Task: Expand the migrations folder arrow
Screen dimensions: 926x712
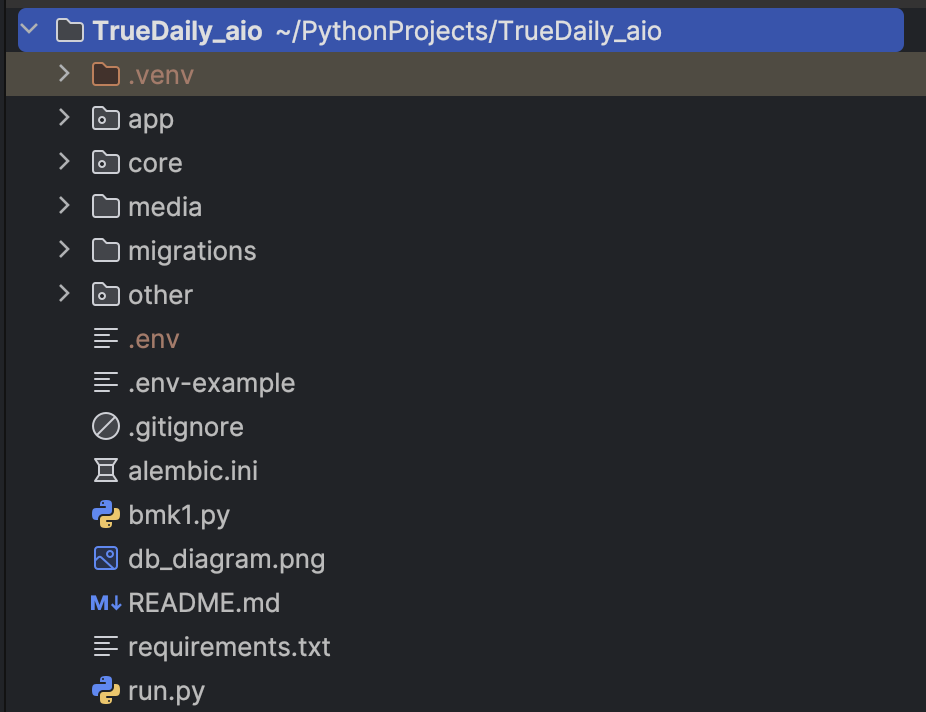Action: 64,250
